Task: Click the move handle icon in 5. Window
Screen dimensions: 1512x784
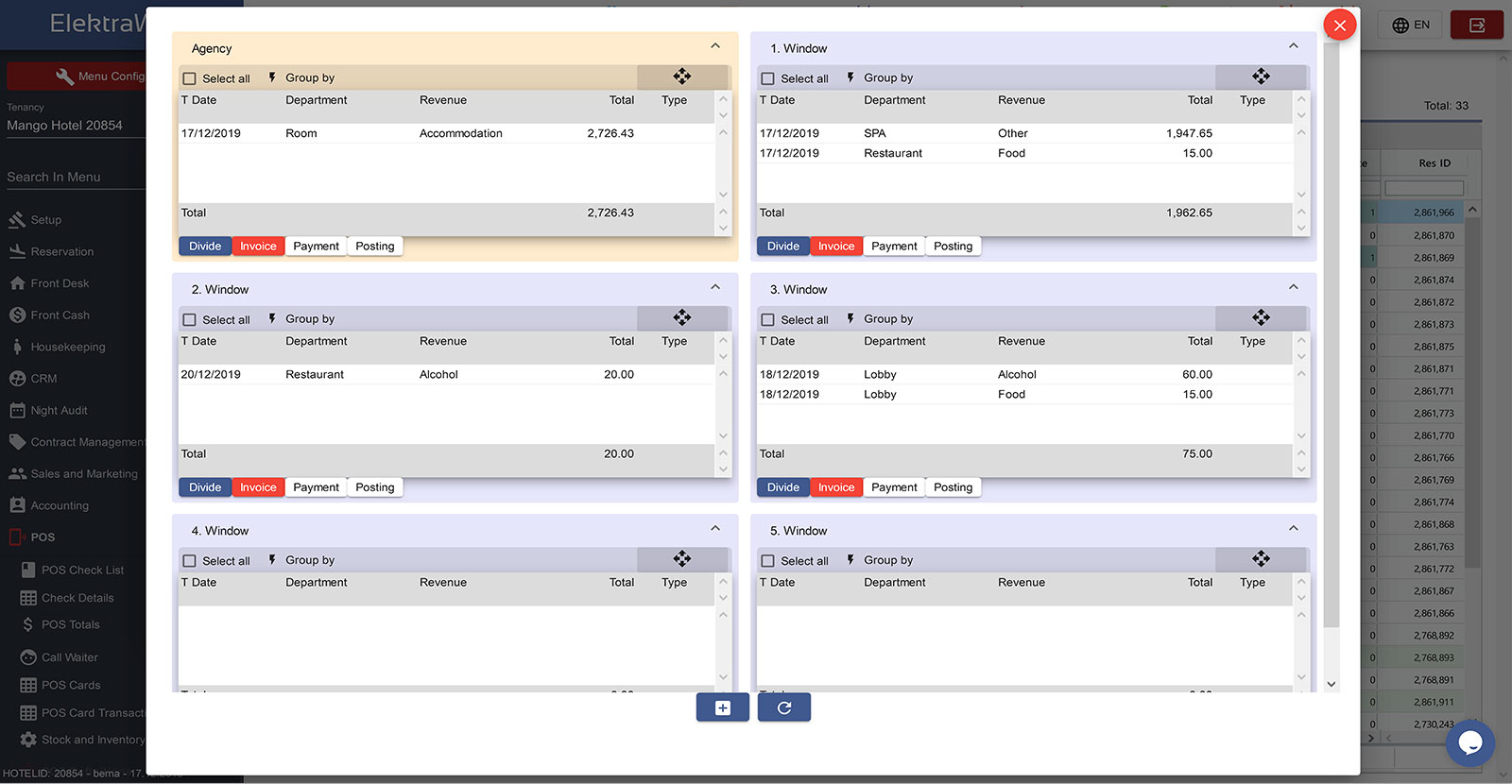Action: (x=1261, y=559)
